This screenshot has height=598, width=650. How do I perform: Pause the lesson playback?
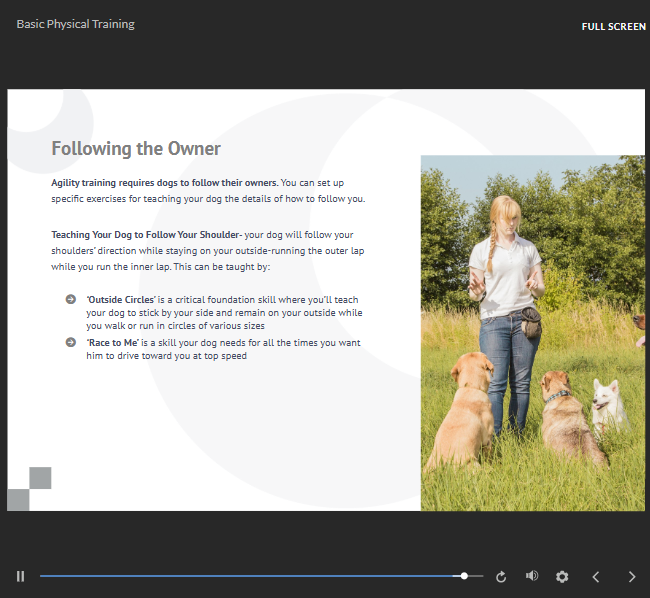click(20, 576)
